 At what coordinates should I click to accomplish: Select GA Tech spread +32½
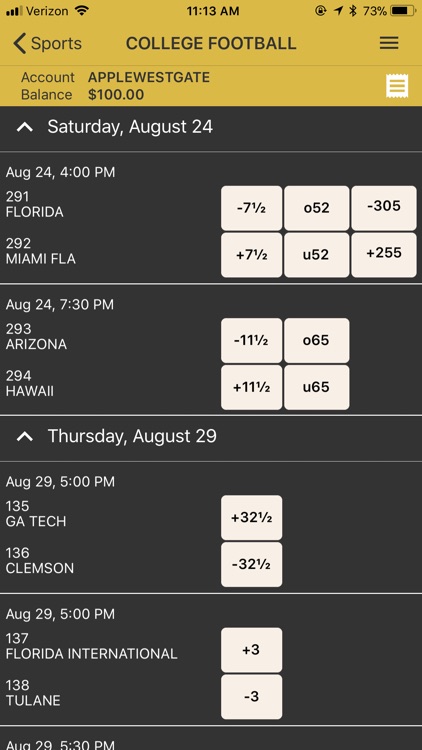tap(252, 518)
